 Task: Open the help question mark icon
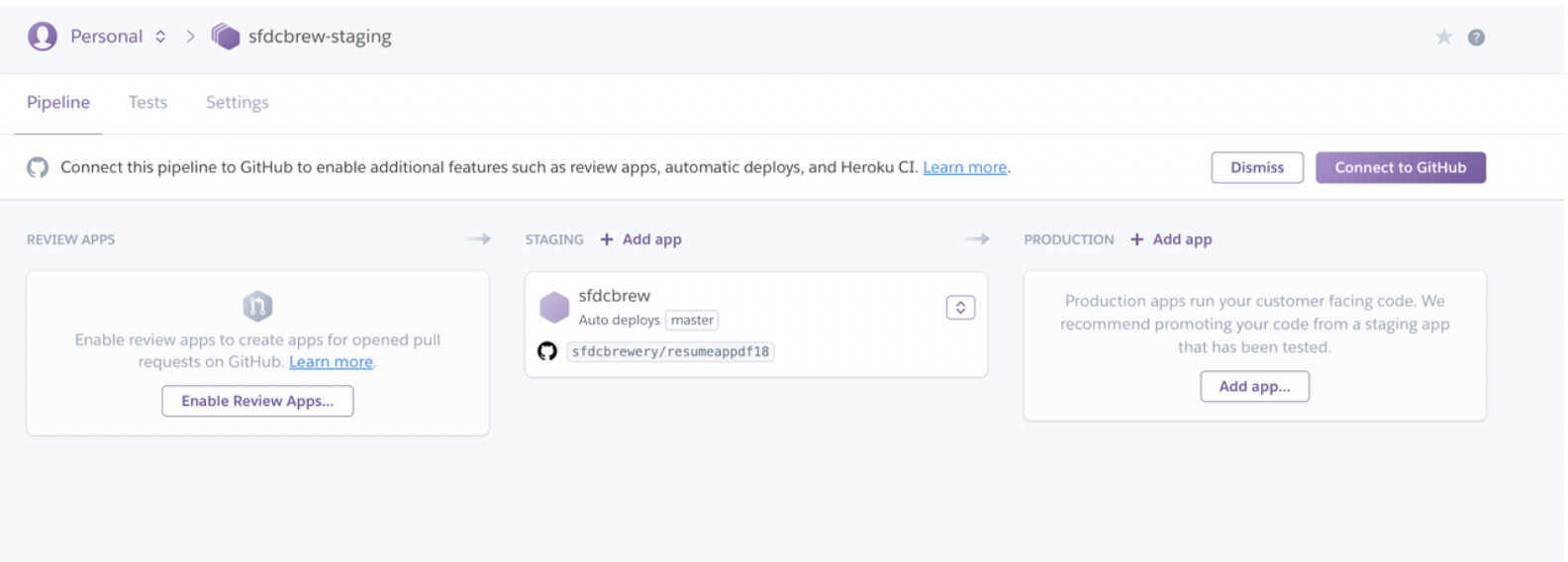pos(1476,38)
